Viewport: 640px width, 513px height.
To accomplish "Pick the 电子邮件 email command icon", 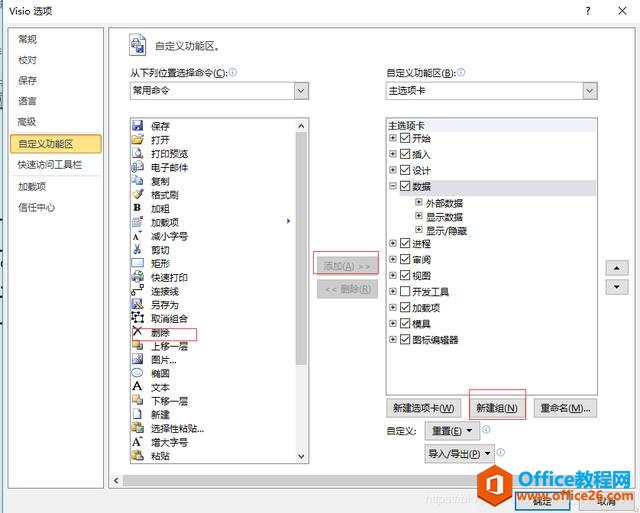I will pyautogui.click(x=138, y=167).
